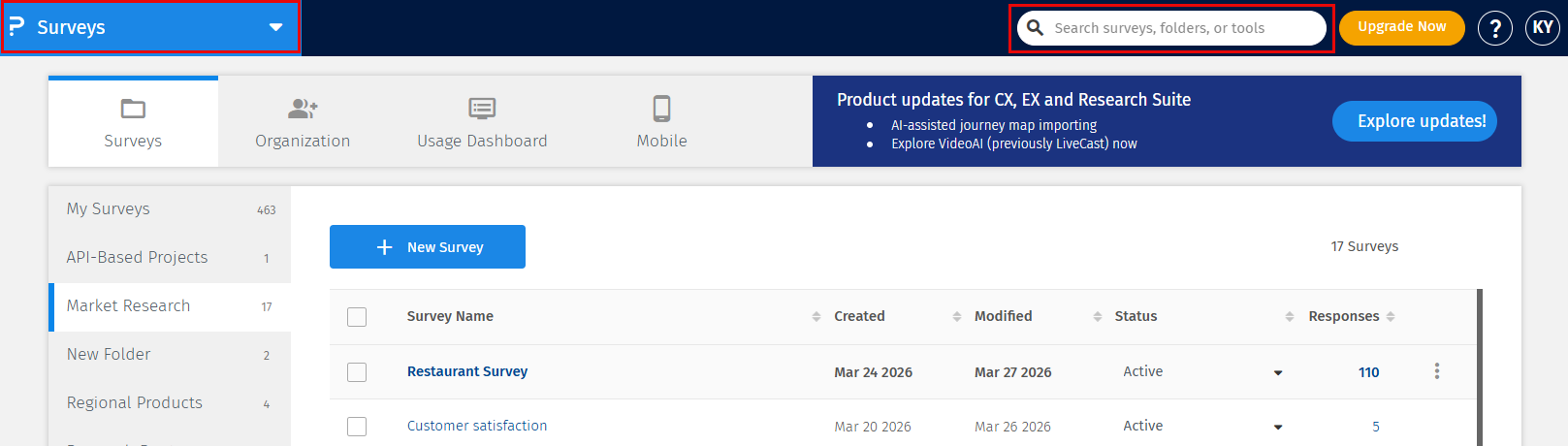Open the help question mark icon

pos(1494,28)
